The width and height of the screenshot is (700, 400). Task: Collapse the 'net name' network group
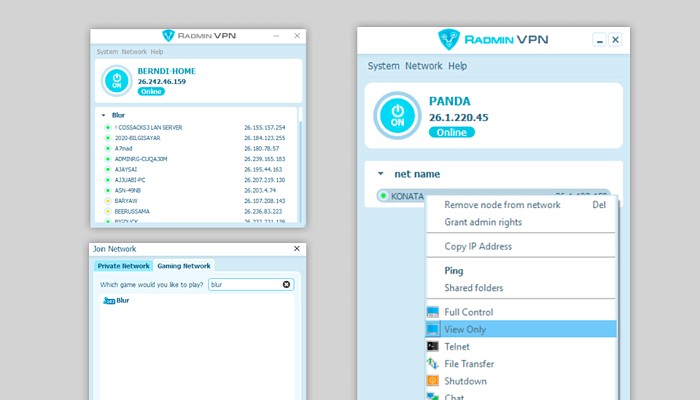380,174
